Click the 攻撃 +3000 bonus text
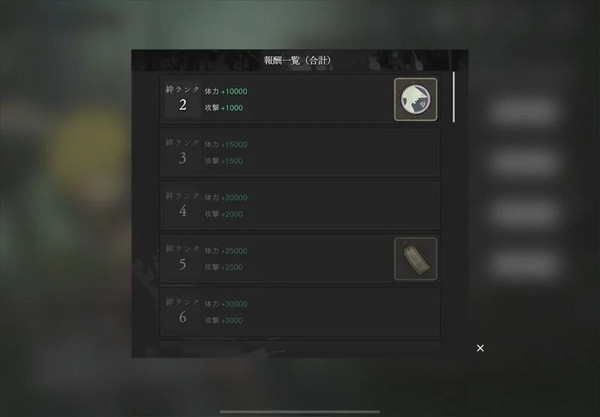 (x=223, y=320)
